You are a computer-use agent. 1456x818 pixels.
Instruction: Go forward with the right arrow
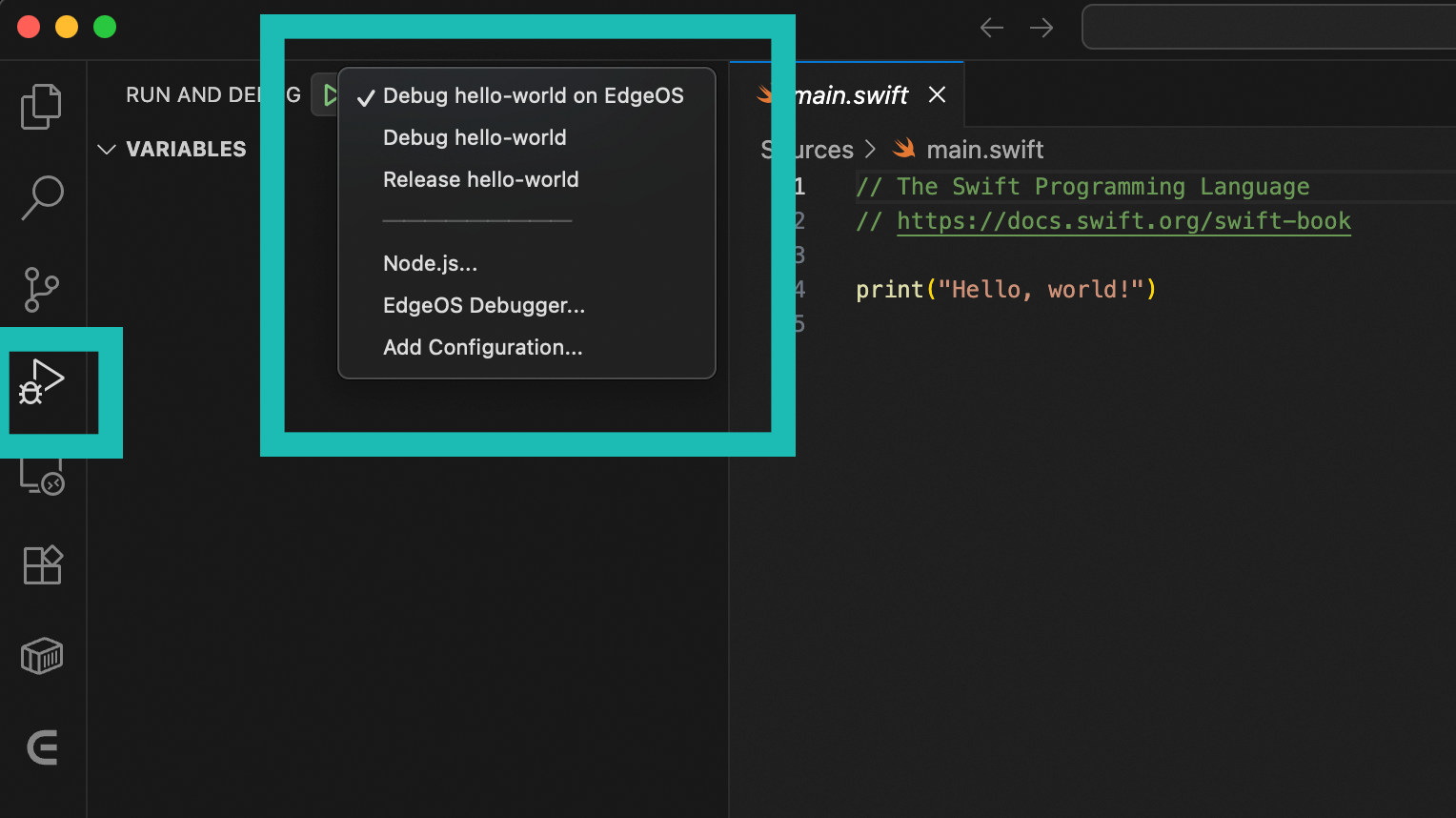pyautogui.click(x=1041, y=28)
